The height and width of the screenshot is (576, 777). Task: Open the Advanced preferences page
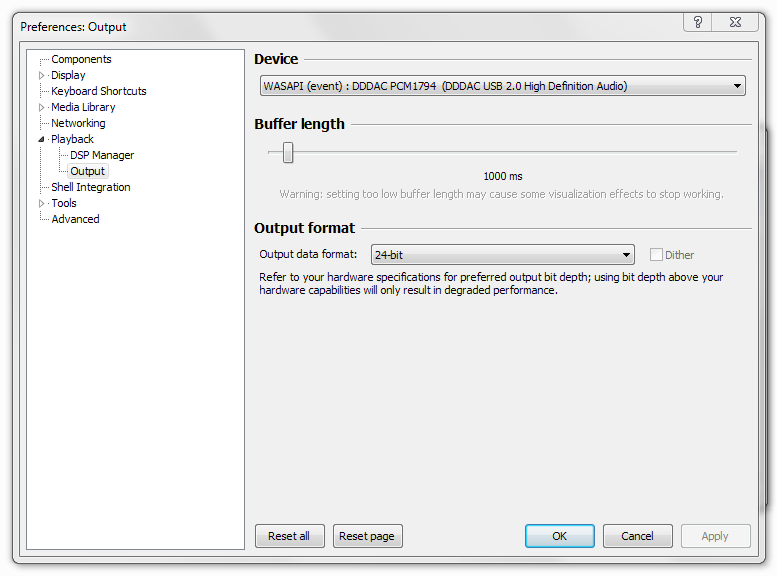(x=75, y=219)
